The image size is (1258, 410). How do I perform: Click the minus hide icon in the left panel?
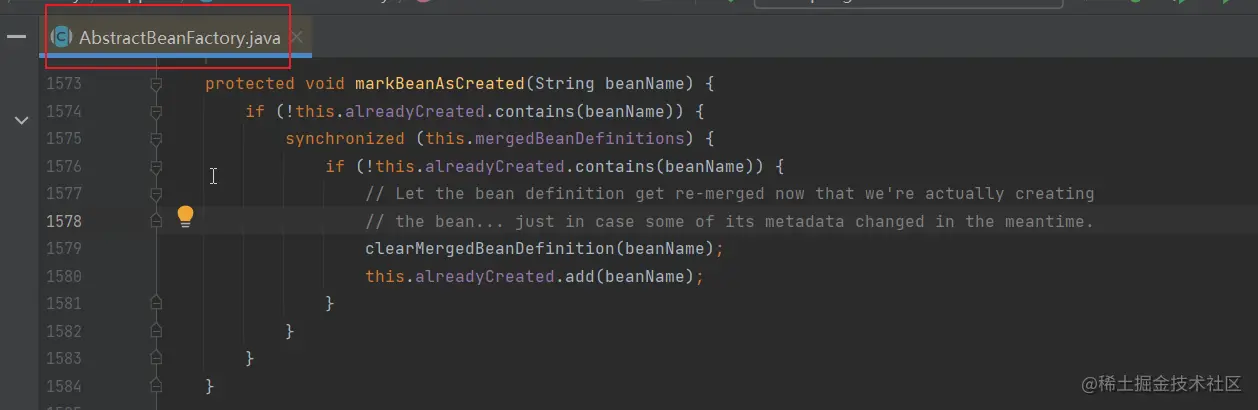pyautogui.click(x=16, y=37)
